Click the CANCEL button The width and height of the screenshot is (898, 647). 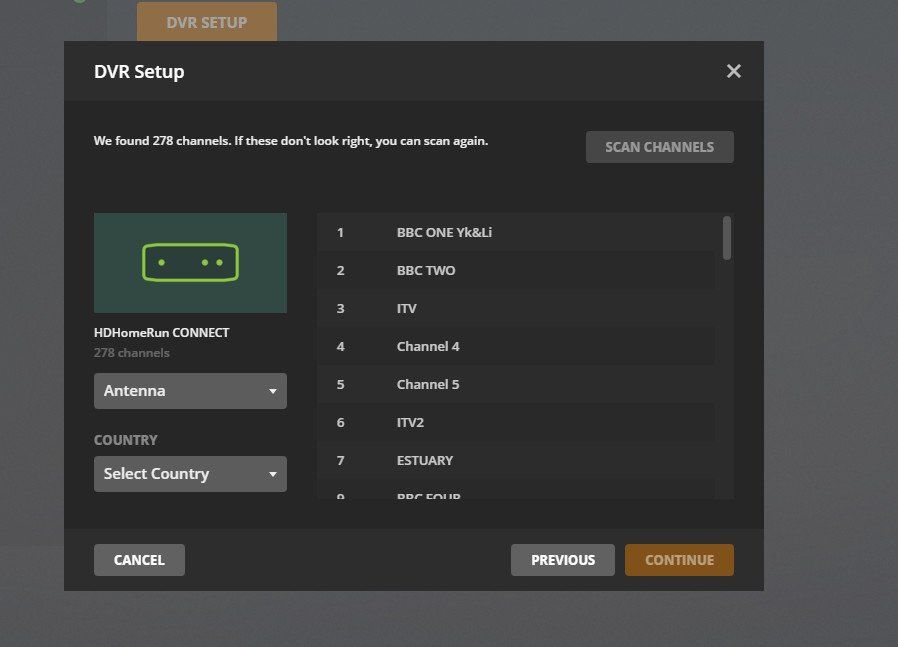click(139, 560)
